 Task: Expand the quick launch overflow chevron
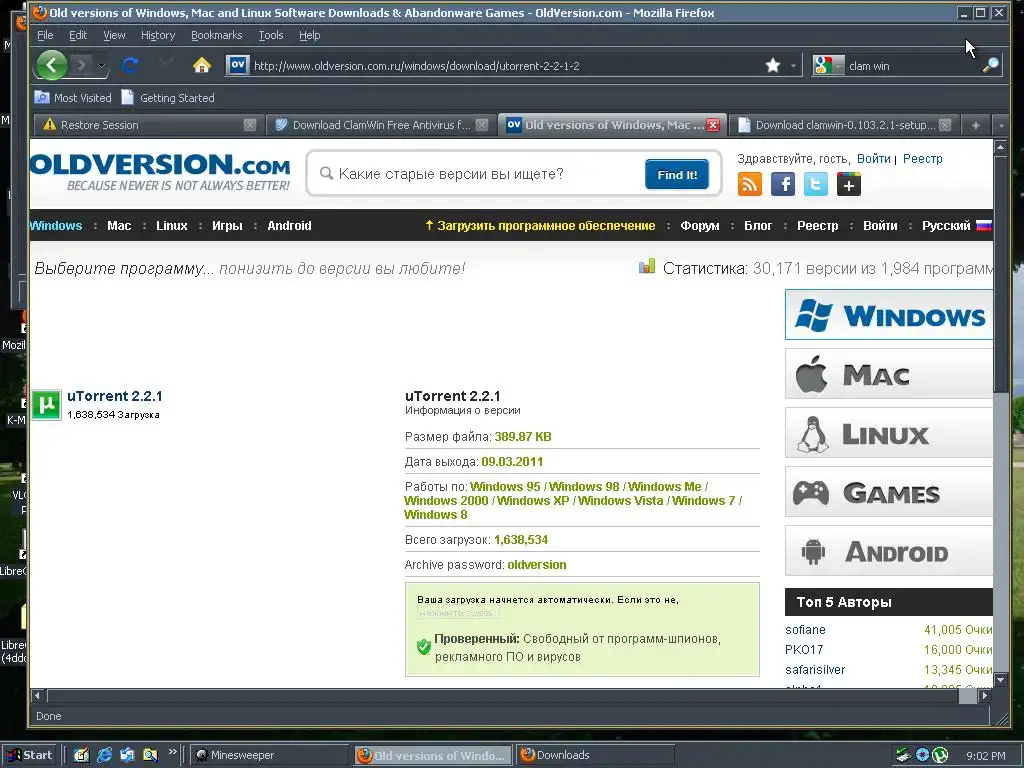point(172,752)
